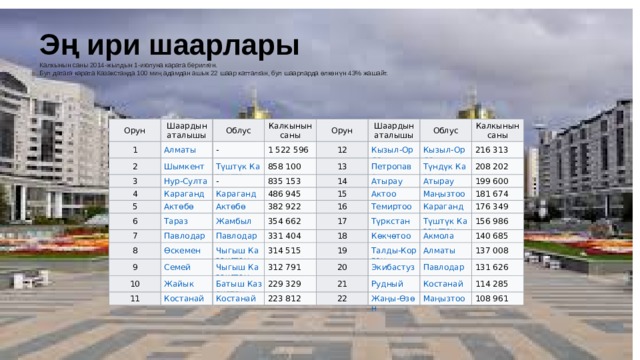Open the Павлодар region beside Экибастуз
This screenshot has width=640, height=360.
click(444, 267)
